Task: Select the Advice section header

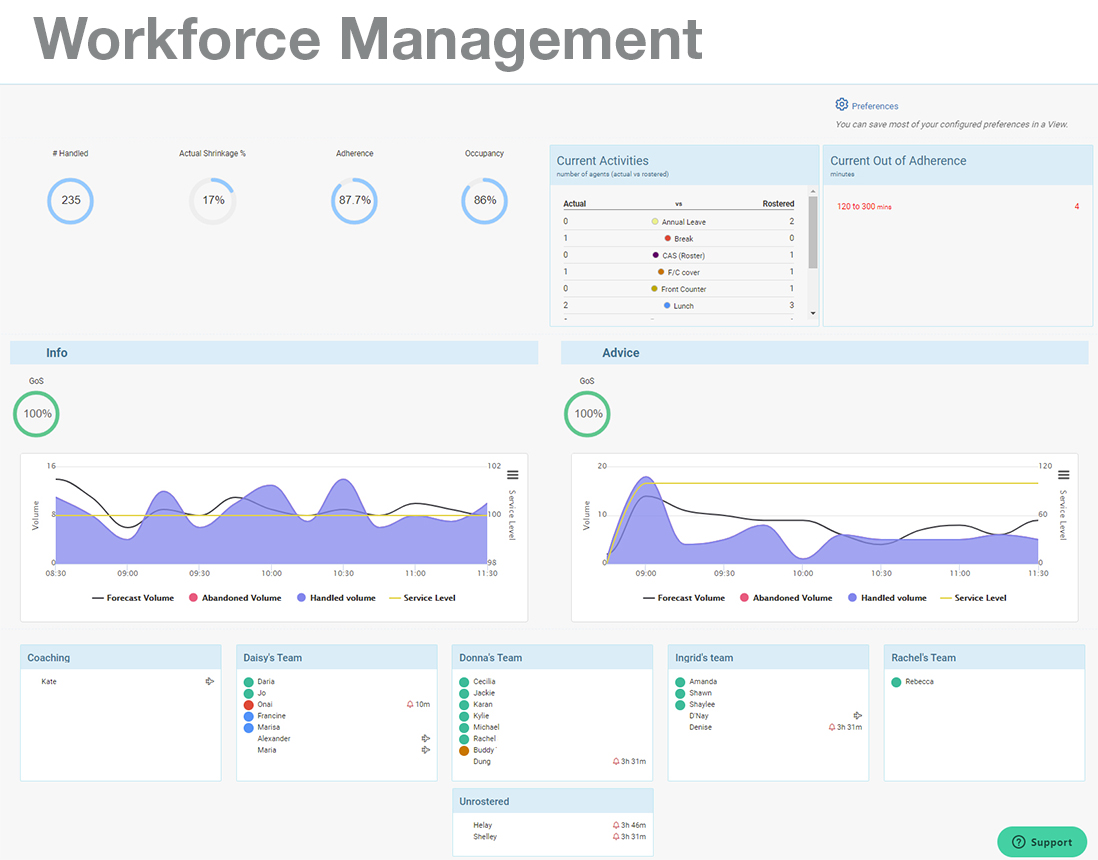Action: [620, 353]
